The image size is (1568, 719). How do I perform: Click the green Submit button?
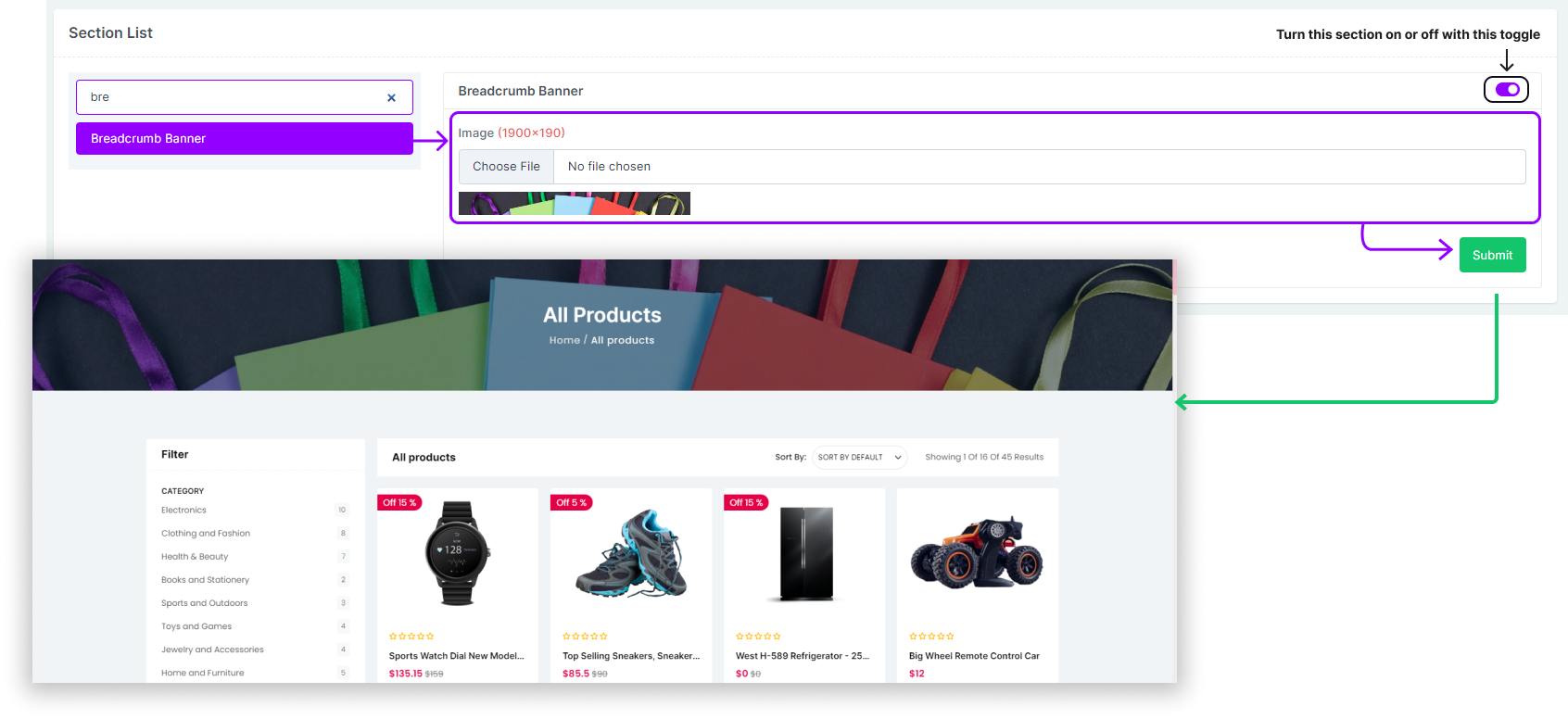coord(1492,255)
